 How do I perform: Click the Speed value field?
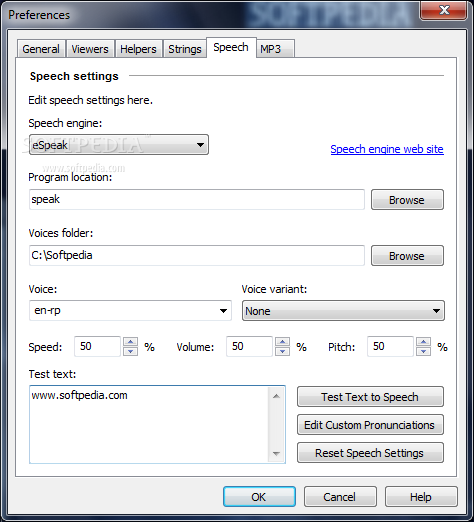coord(97,346)
